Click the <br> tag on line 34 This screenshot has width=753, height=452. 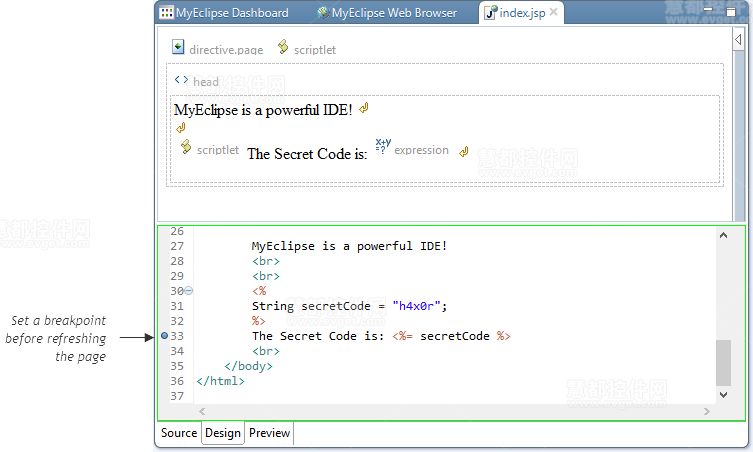(266, 351)
